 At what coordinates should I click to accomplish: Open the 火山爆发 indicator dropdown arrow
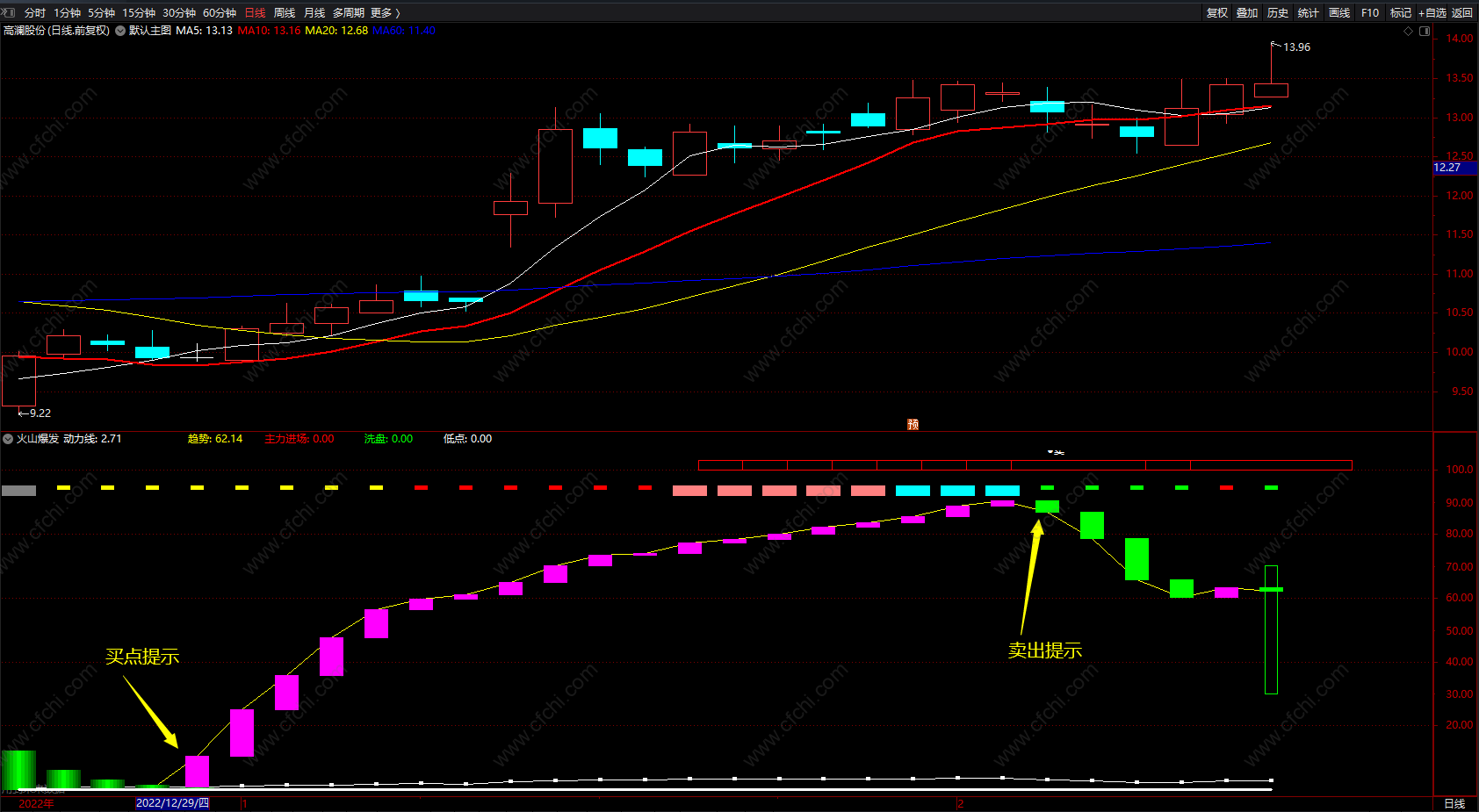[x=8, y=439]
